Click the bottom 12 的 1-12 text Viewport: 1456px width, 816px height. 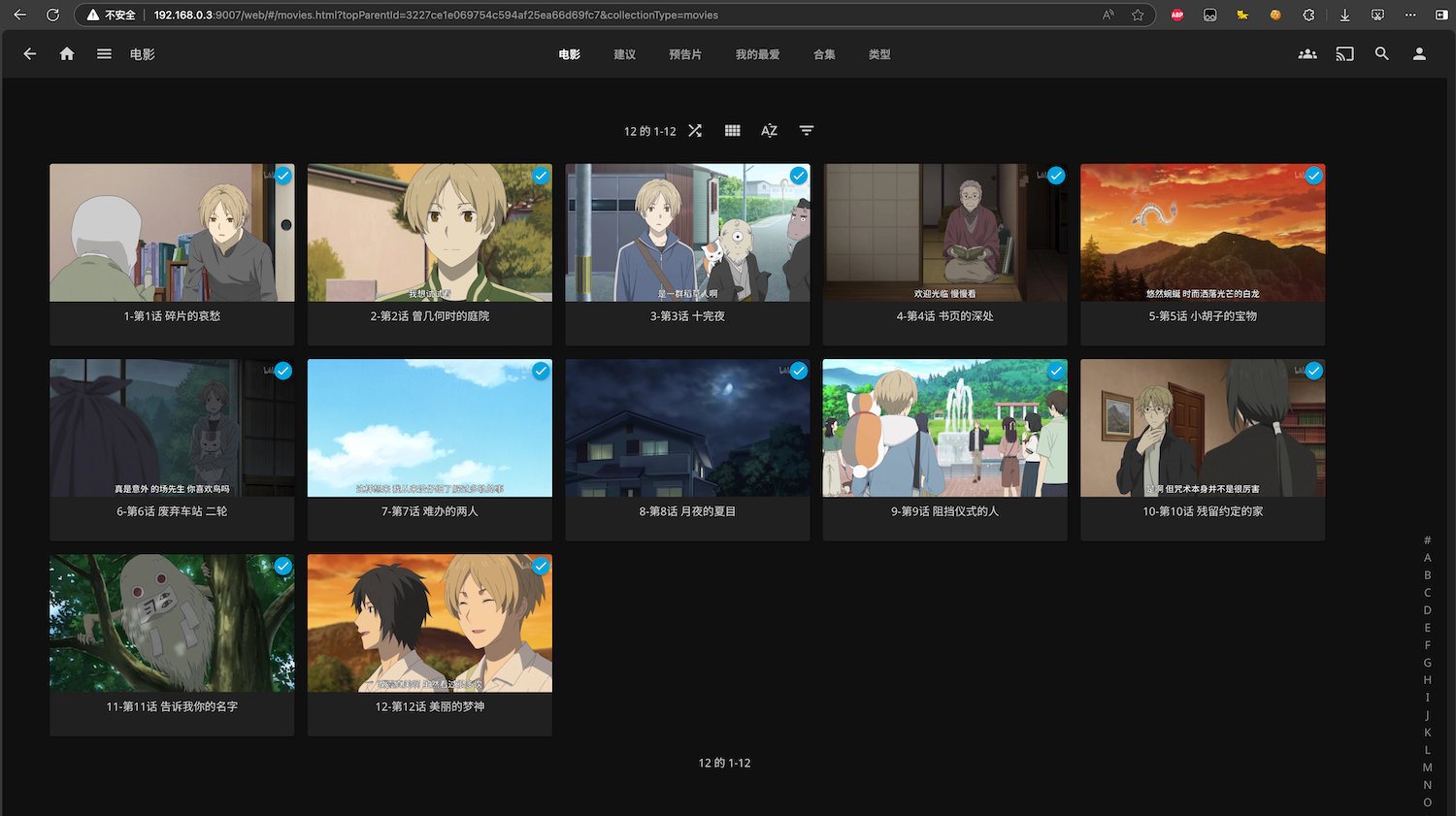pos(724,764)
